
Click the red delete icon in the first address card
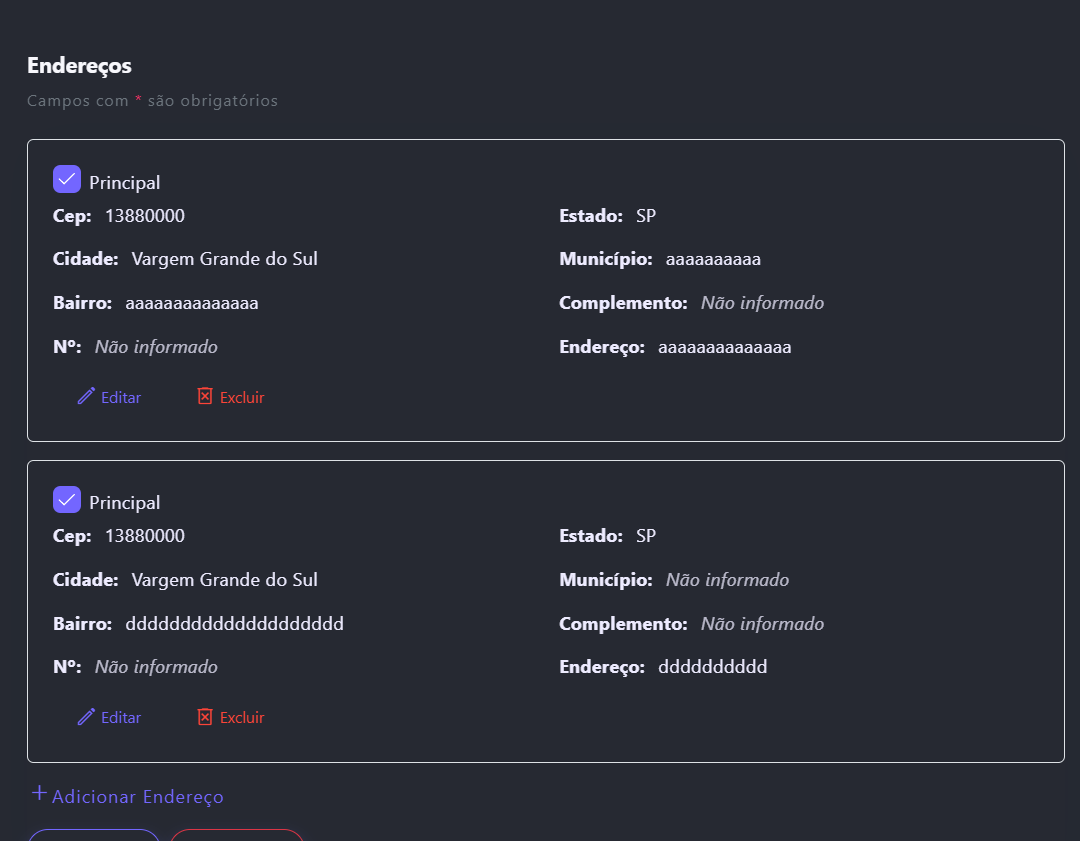click(x=205, y=396)
